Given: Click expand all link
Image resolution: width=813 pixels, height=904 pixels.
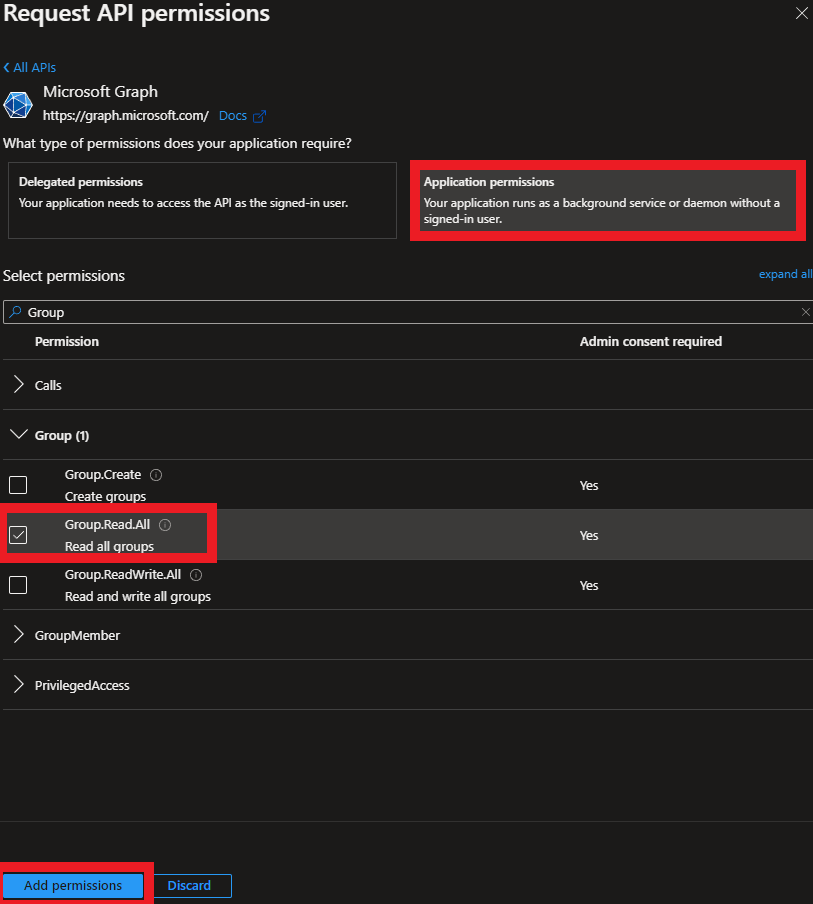Looking at the screenshot, I should click(785, 274).
